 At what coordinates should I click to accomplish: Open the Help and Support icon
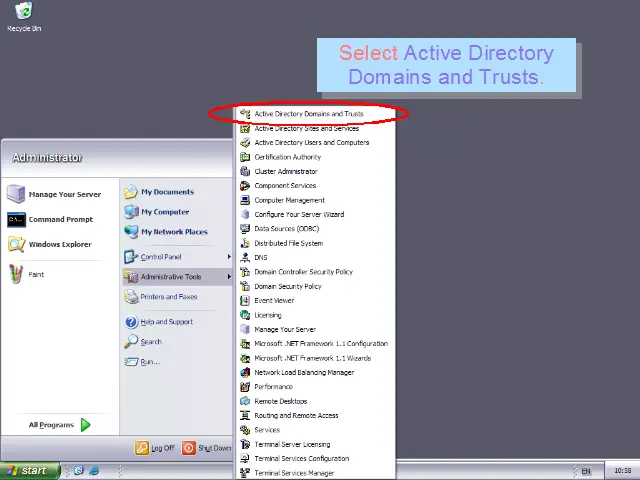tap(131, 322)
